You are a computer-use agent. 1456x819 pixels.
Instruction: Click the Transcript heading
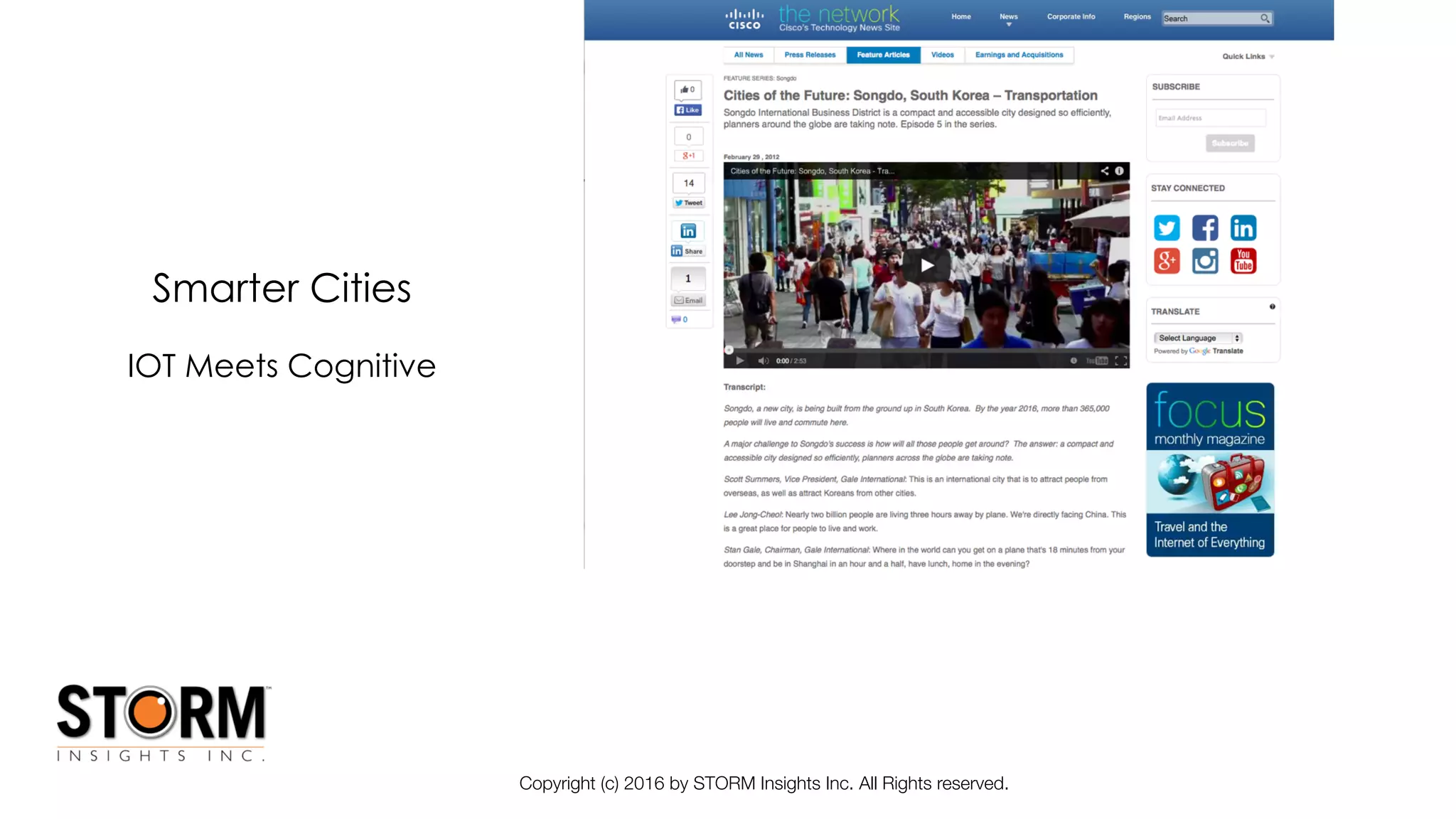pyautogui.click(x=744, y=387)
